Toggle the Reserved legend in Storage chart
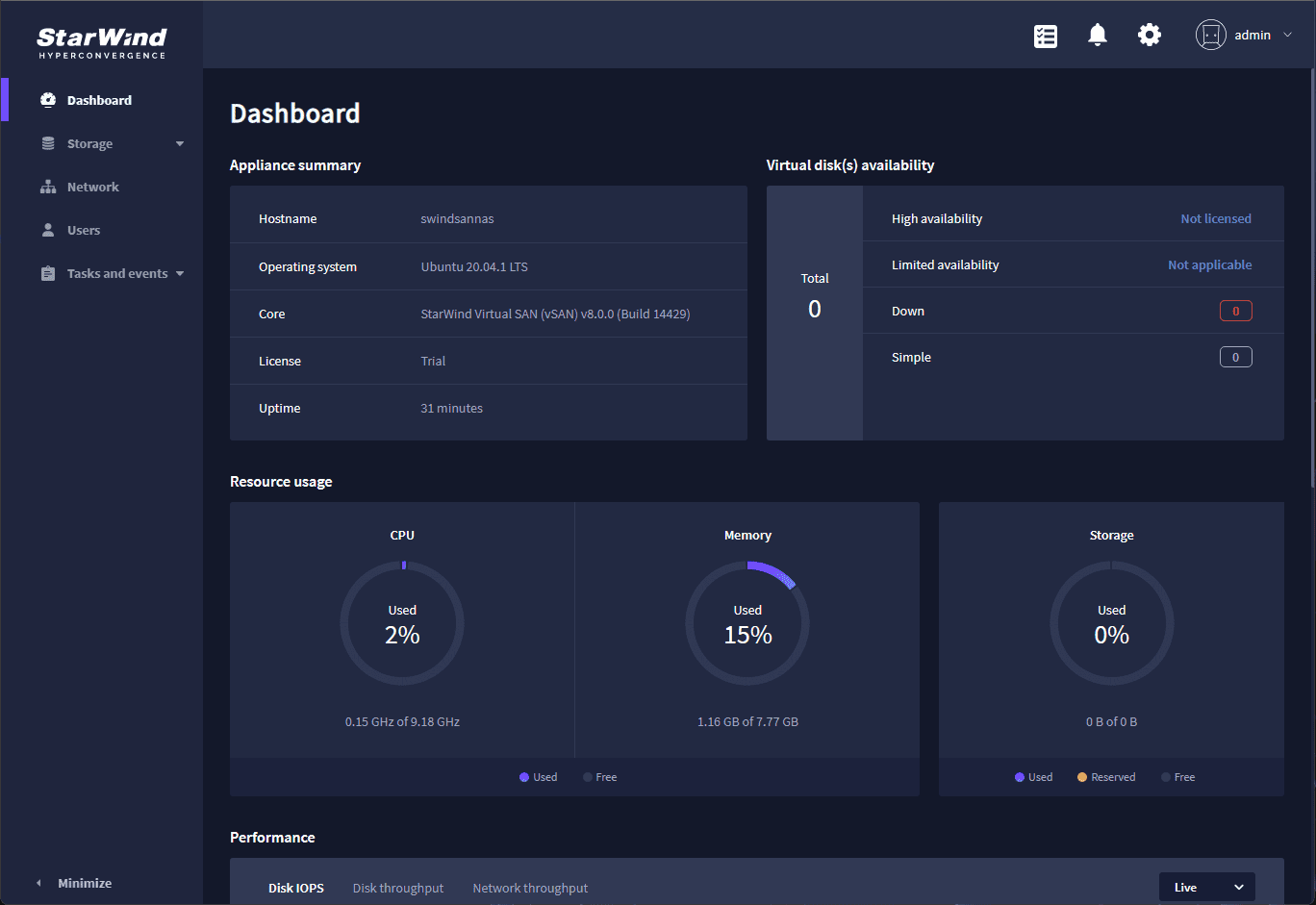Viewport: 1316px width, 905px height. 1106,776
